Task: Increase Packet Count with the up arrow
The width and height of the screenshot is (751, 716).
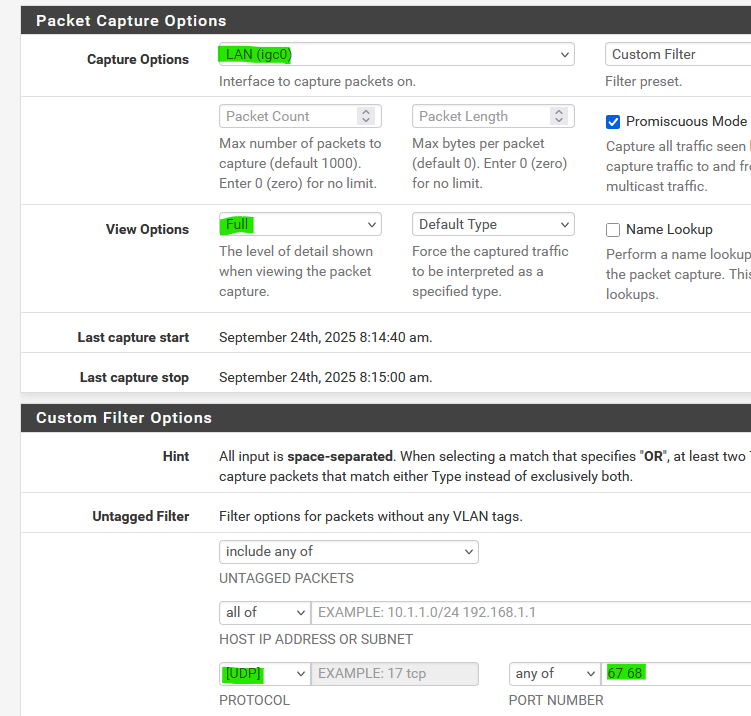Action: pos(366,112)
